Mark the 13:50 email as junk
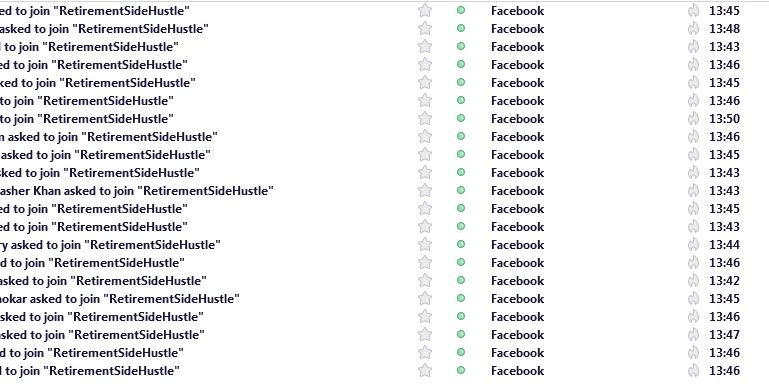769x387 pixels. click(693, 118)
